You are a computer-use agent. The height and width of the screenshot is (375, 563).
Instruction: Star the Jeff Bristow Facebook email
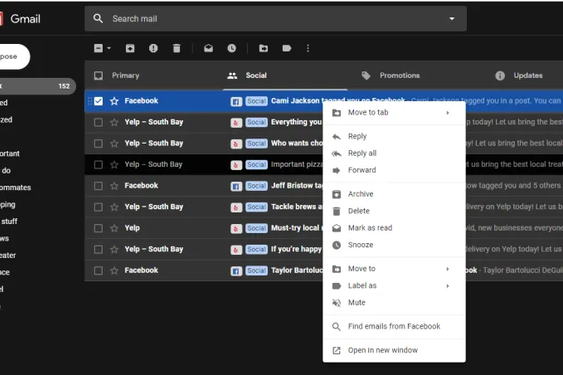(x=114, y=186)
